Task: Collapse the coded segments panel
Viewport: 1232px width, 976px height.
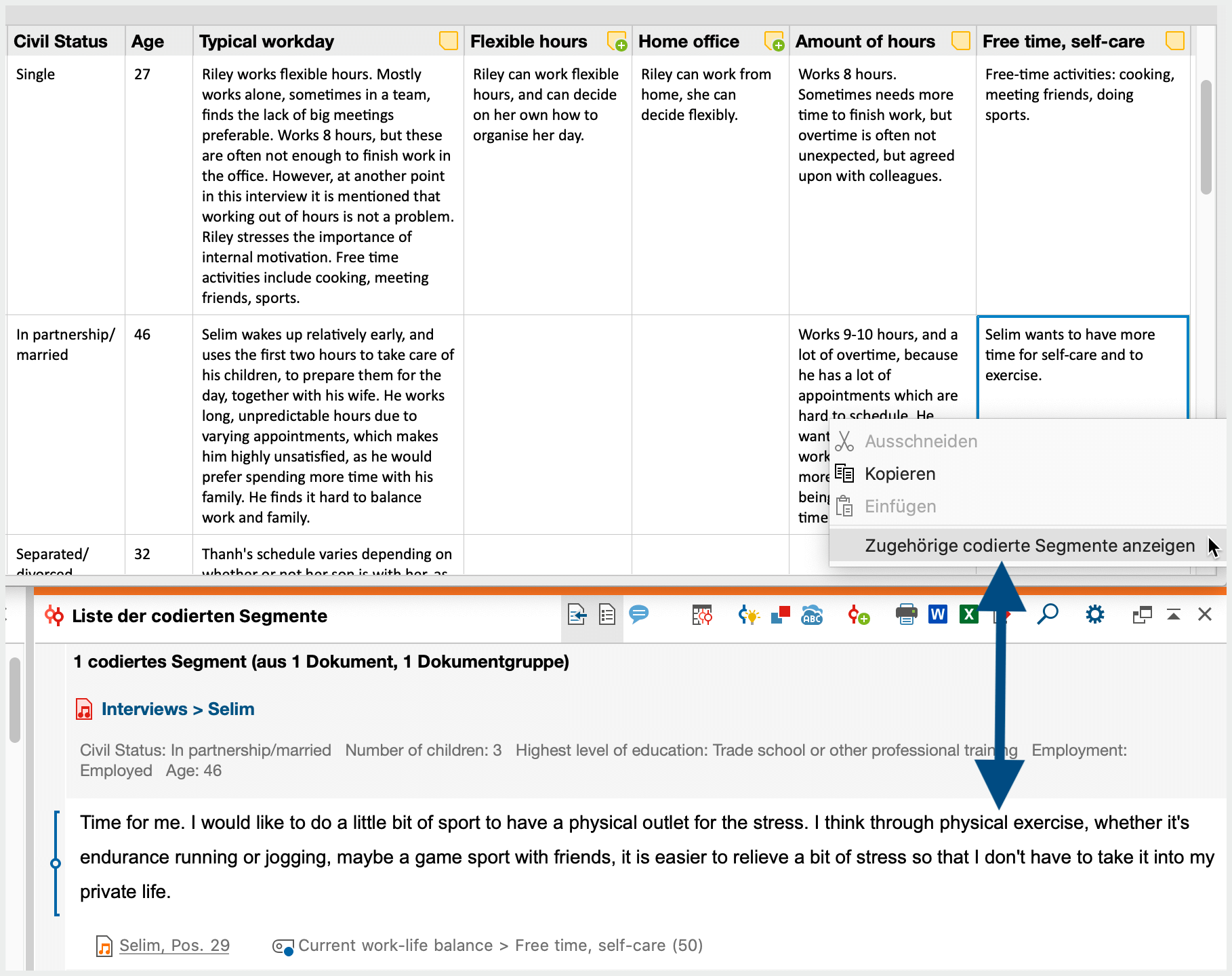Action: tap(1174, 615)
